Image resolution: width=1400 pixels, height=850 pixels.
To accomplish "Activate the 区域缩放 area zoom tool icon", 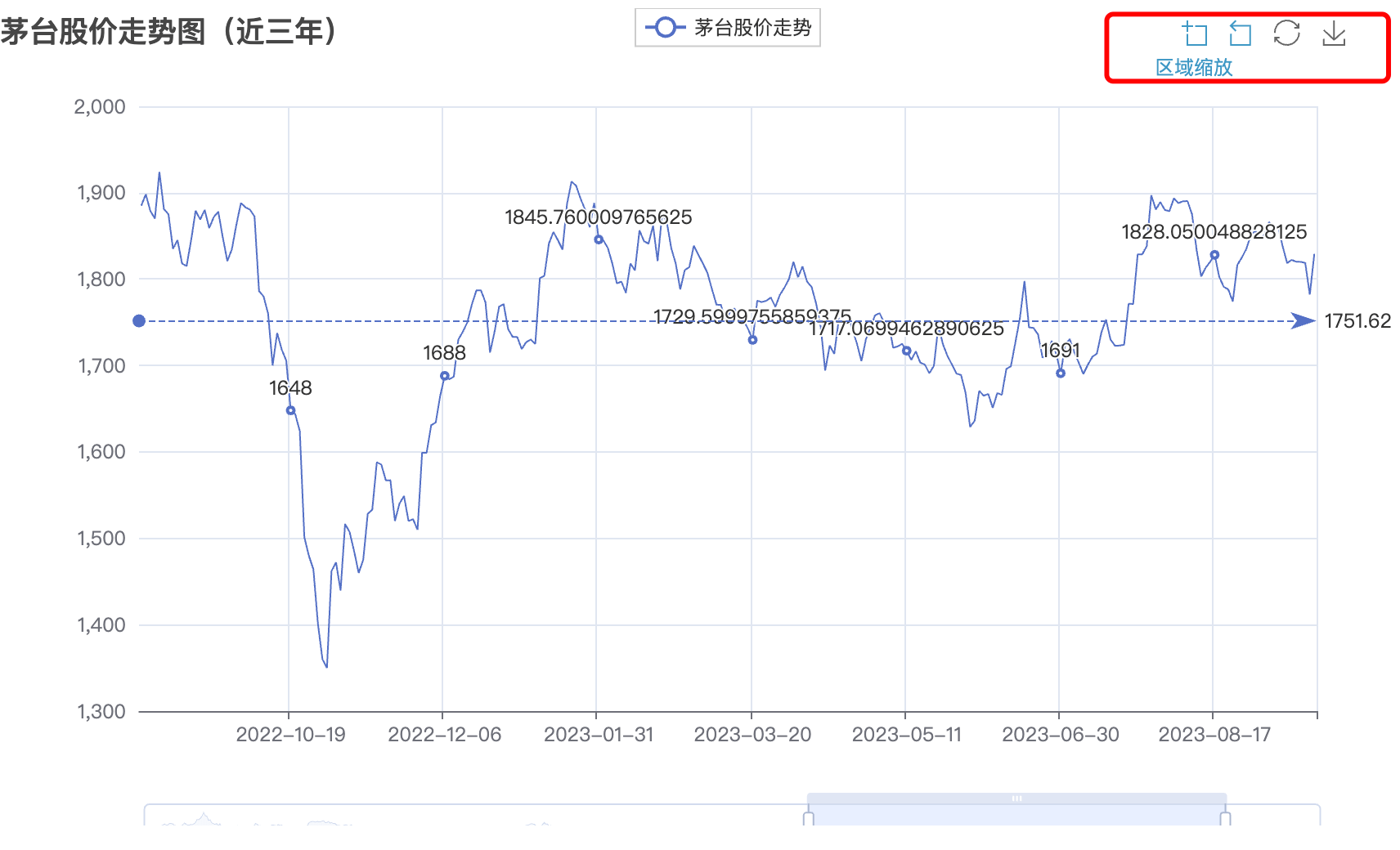I will click(x=1195, y=34).
